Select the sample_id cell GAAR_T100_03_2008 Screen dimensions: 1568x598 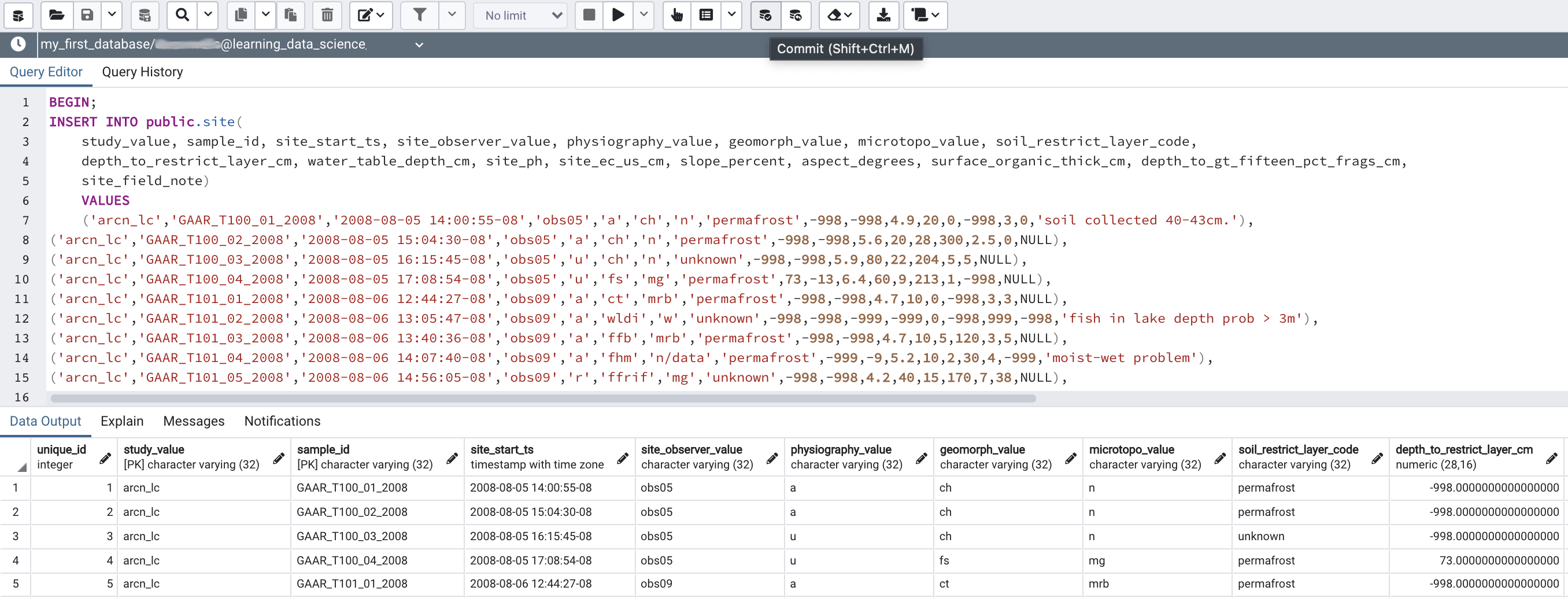(352, 536)
